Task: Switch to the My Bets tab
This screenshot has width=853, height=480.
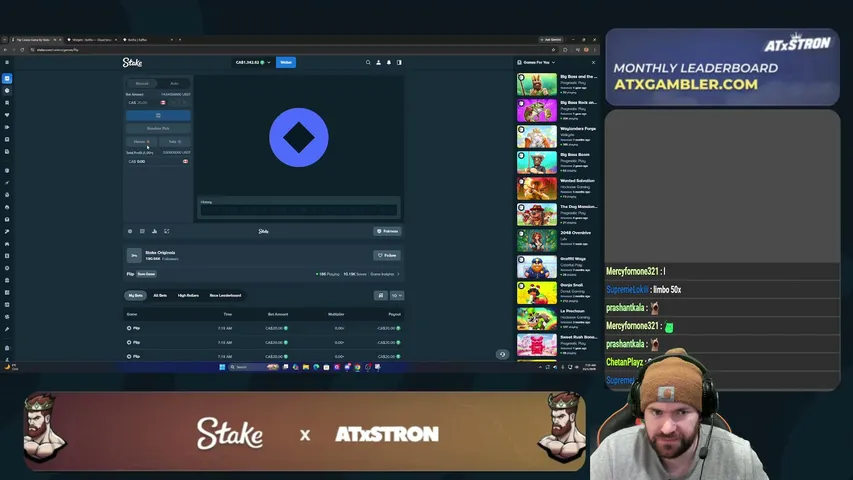Action: [x=135, y=296]
